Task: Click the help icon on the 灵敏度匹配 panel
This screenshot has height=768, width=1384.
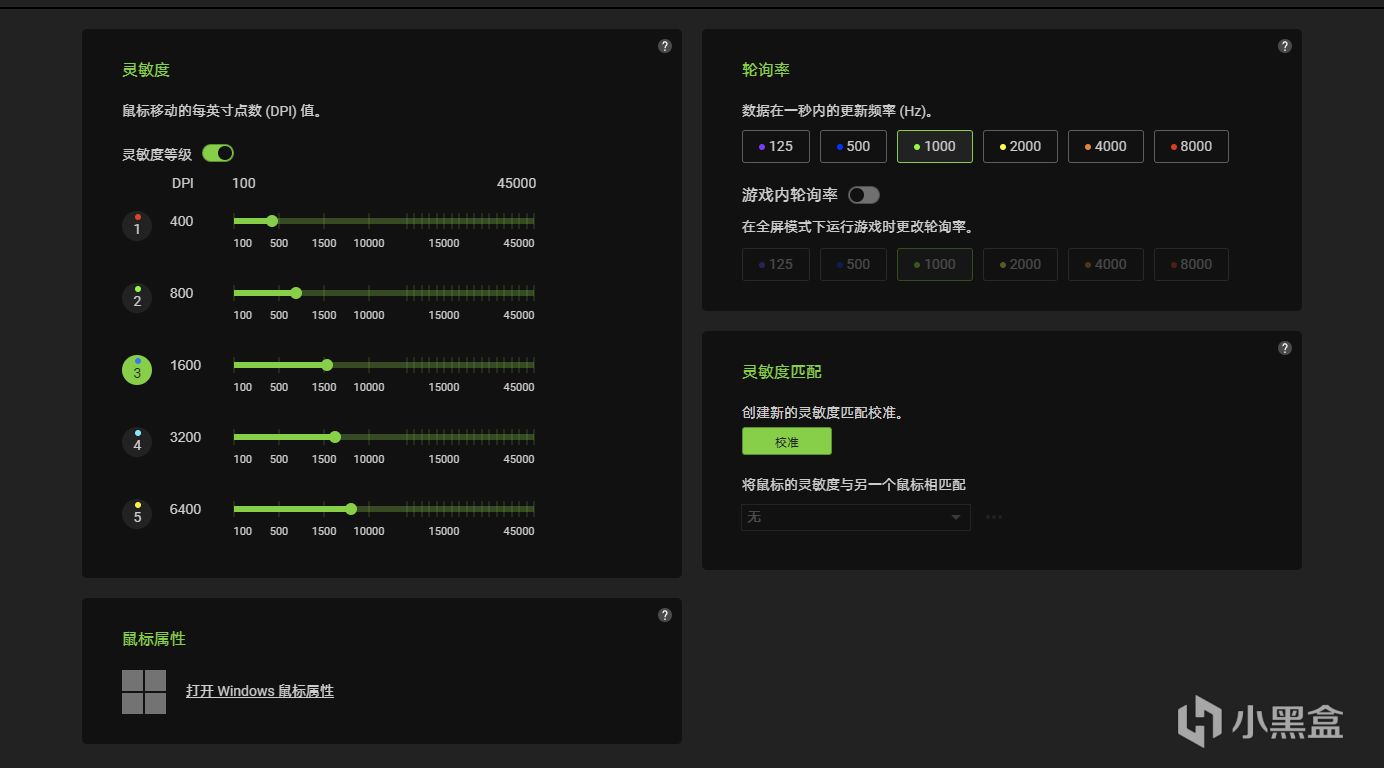Action: coord(1284,347)
